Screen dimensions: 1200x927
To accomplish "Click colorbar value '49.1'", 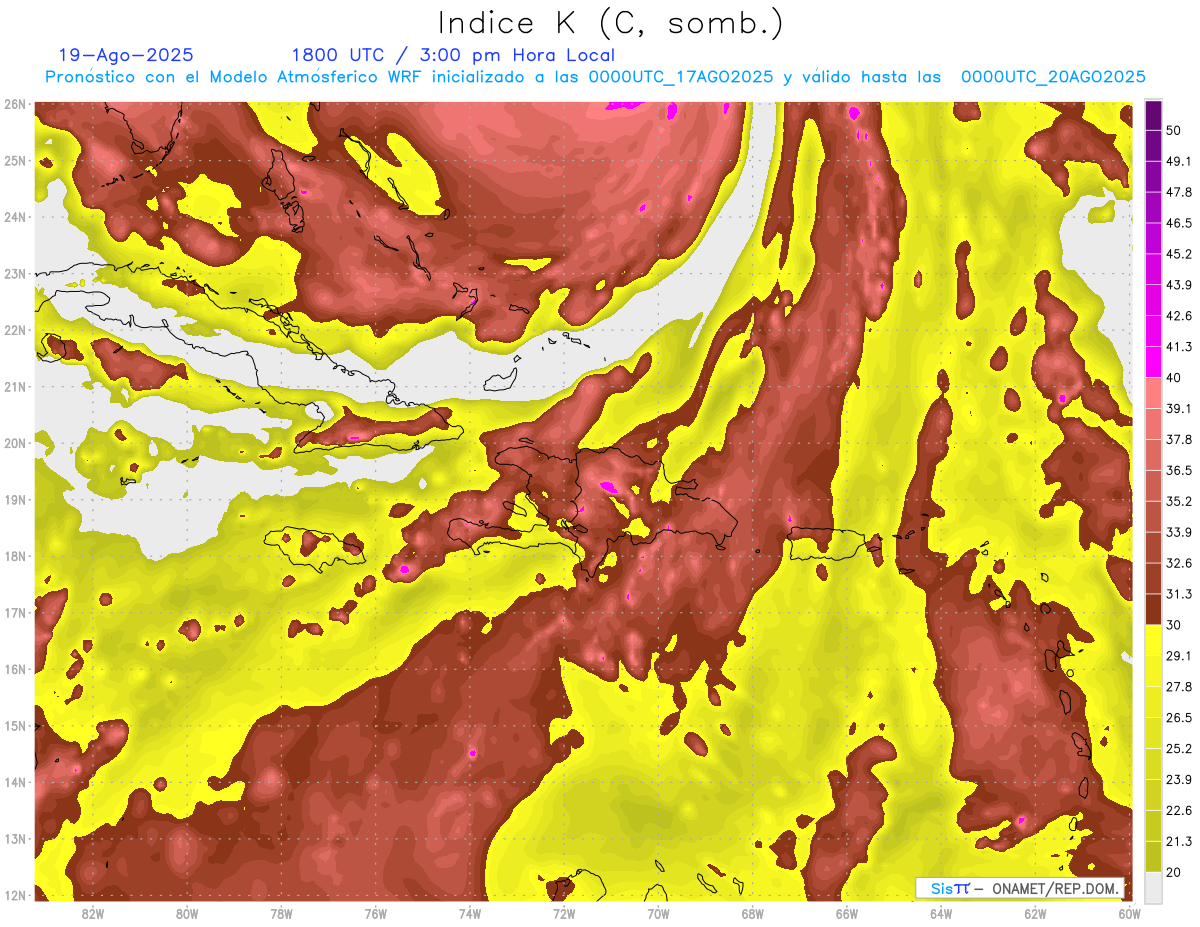I will (x=1179, y=161).
